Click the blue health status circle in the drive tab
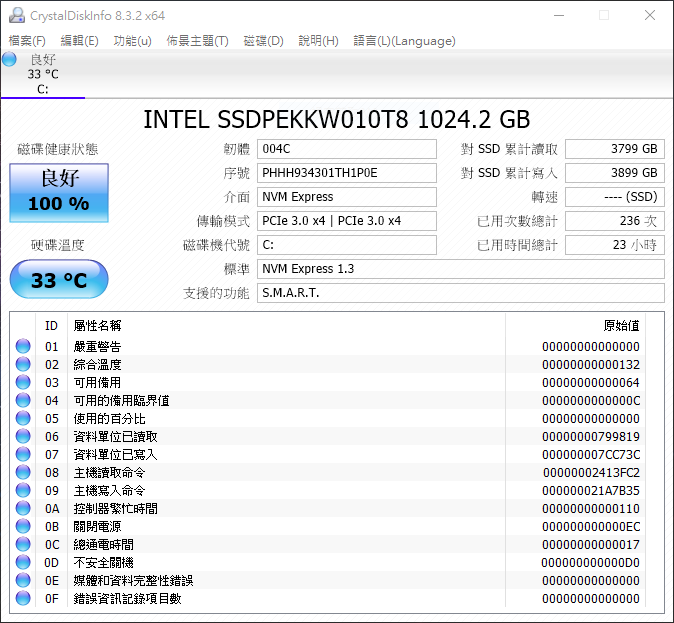Screen dimensions: 674x623 [9, 59]
